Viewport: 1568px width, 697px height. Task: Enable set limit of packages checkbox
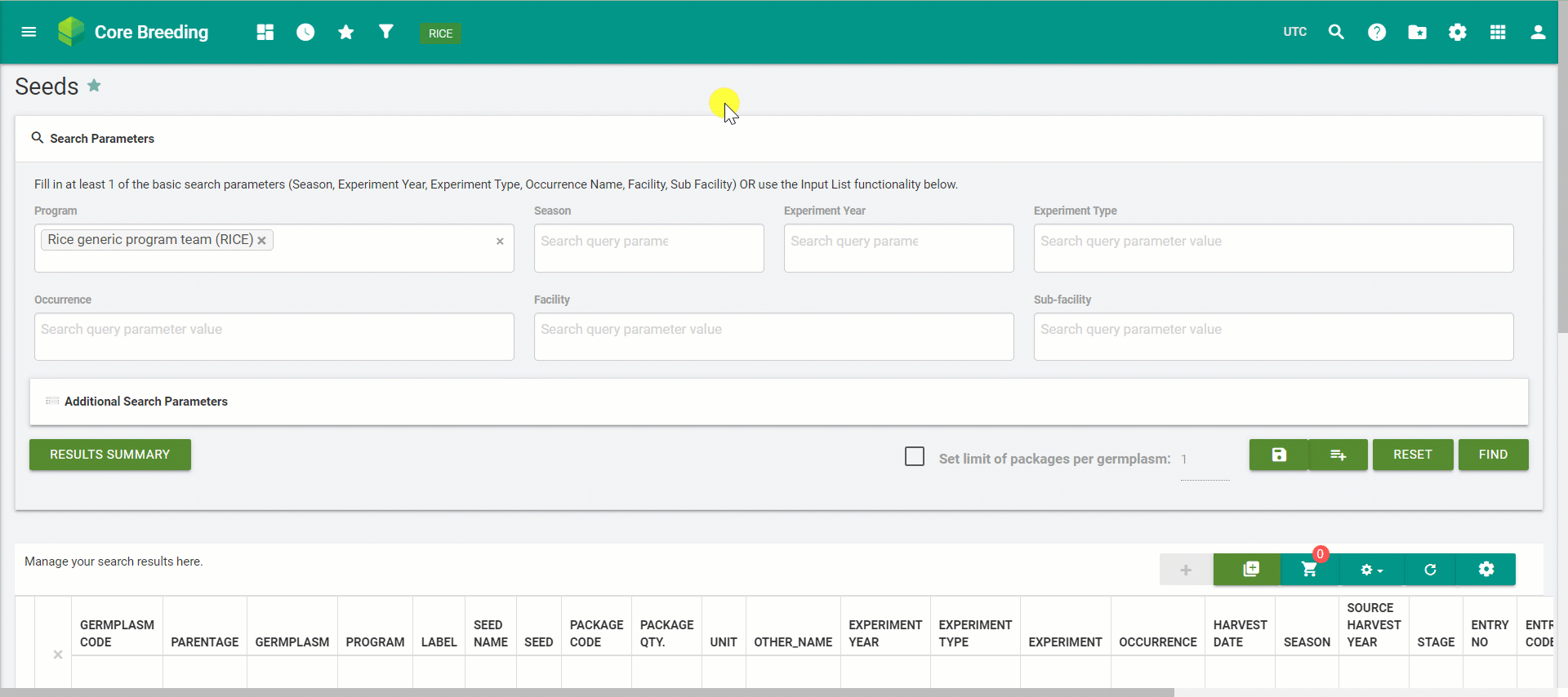pos(915,456)
